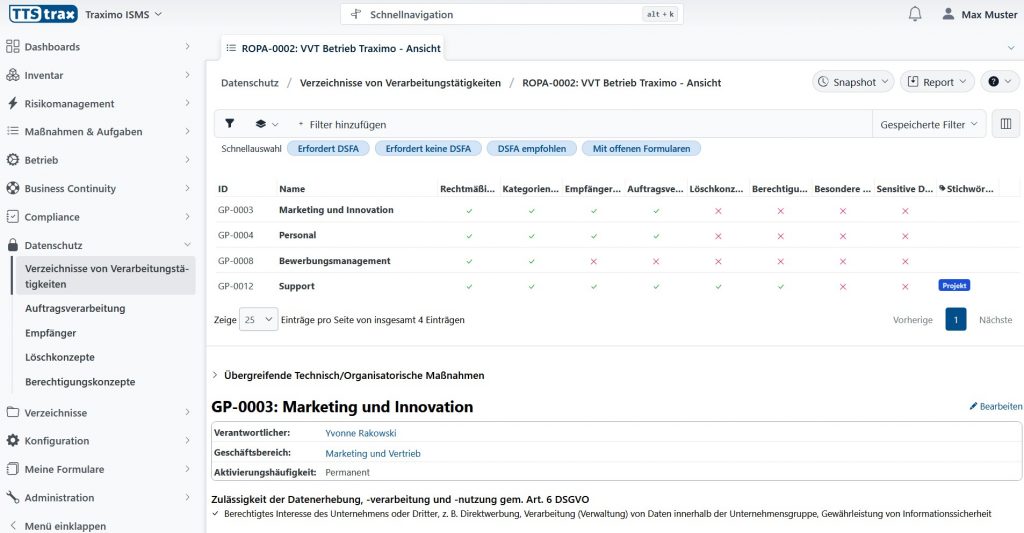This screenshot has height=533, width=1024.
Task: Click the pencil icon next to Bearbeiten
Action: 973,406
